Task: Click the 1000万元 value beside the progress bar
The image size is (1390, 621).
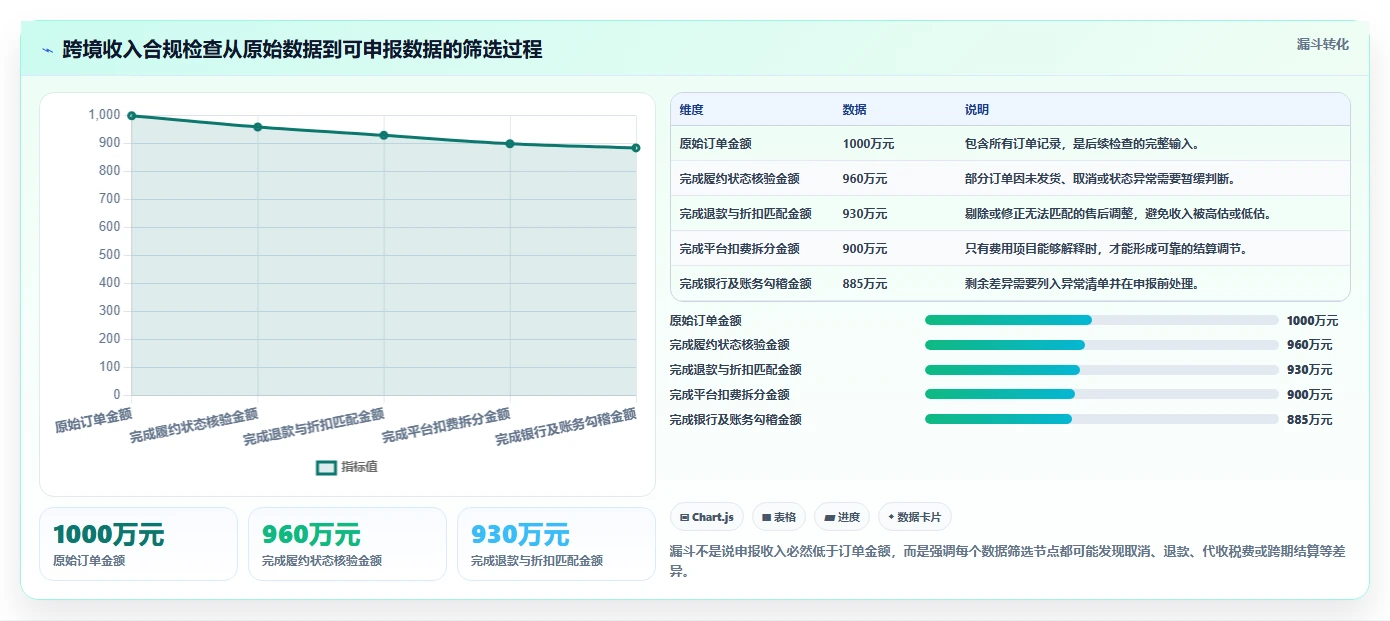Action: pyautogui.click(x=1312, y=321)
